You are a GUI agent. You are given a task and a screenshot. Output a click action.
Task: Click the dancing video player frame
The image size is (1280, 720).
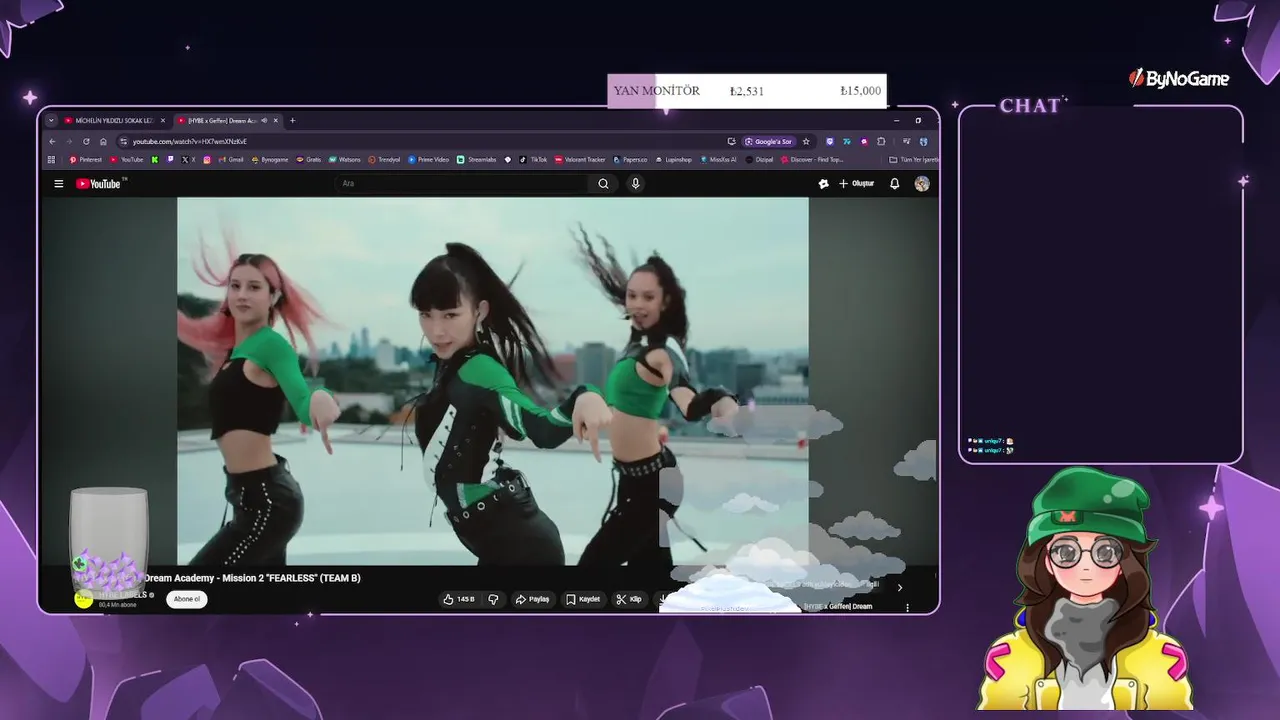[x=493, y=381]
